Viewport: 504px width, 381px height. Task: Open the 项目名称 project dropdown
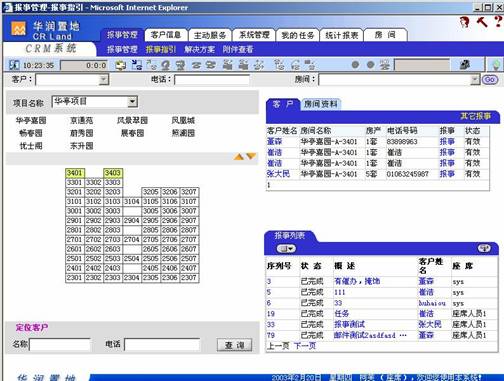pyautogui.click(x=132, y=101)
